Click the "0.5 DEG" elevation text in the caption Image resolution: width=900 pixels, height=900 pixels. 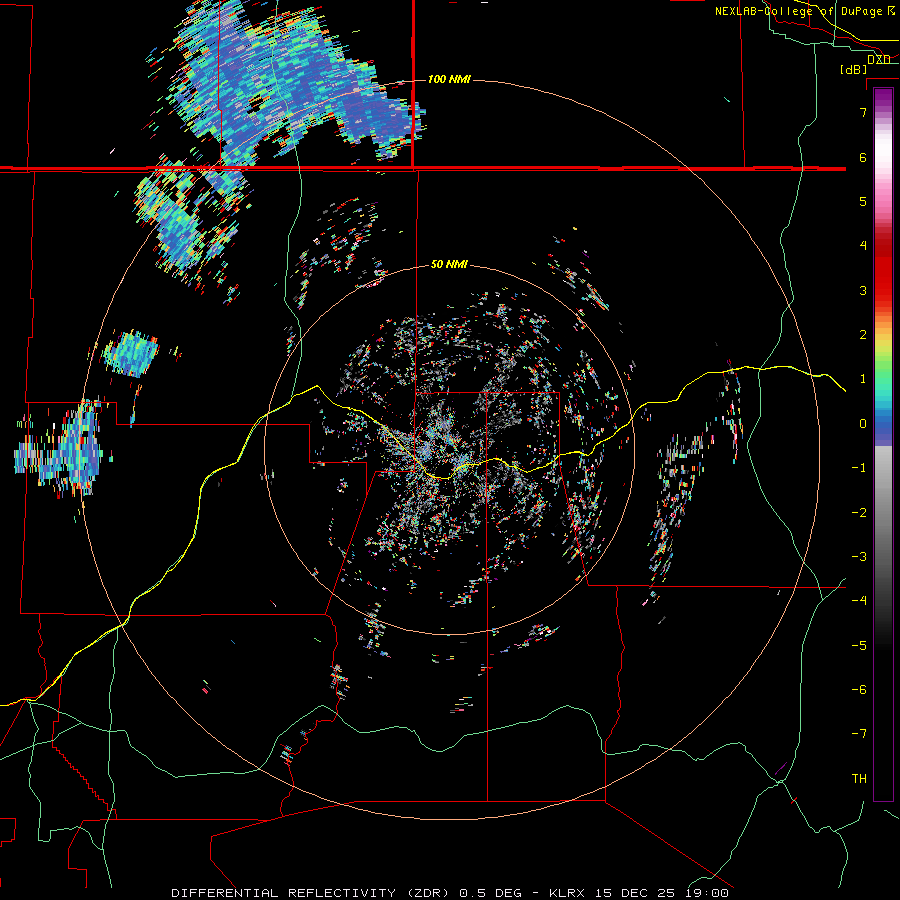coord(491,893)
